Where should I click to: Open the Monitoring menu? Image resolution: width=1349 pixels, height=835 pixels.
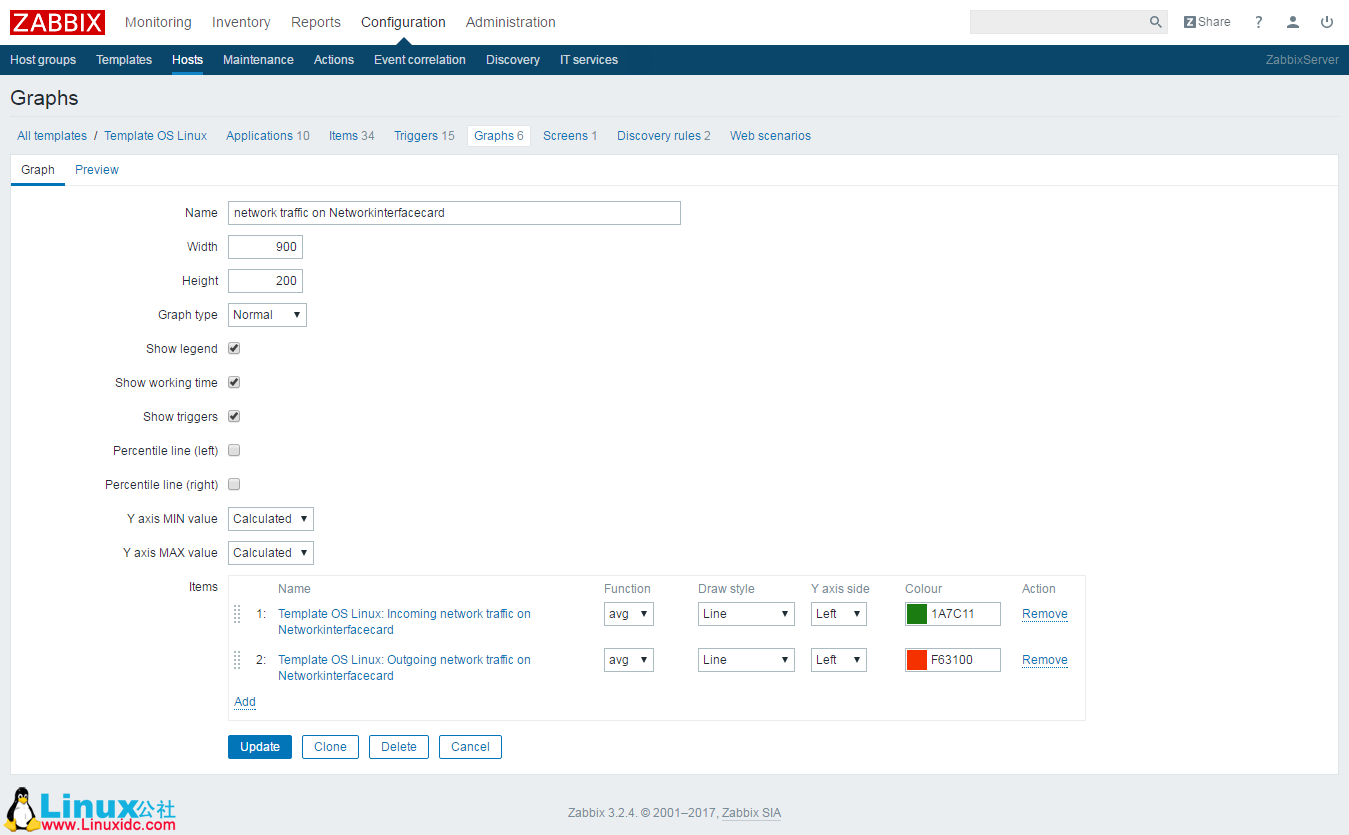pyautogui.click(x=158, y=21)
